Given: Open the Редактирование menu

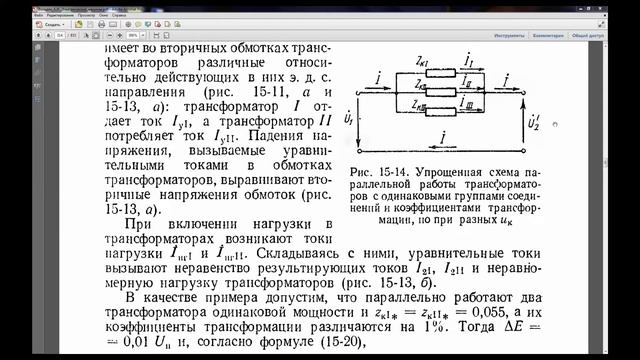Looking at the screenshot, I should [x=60, y=16].
